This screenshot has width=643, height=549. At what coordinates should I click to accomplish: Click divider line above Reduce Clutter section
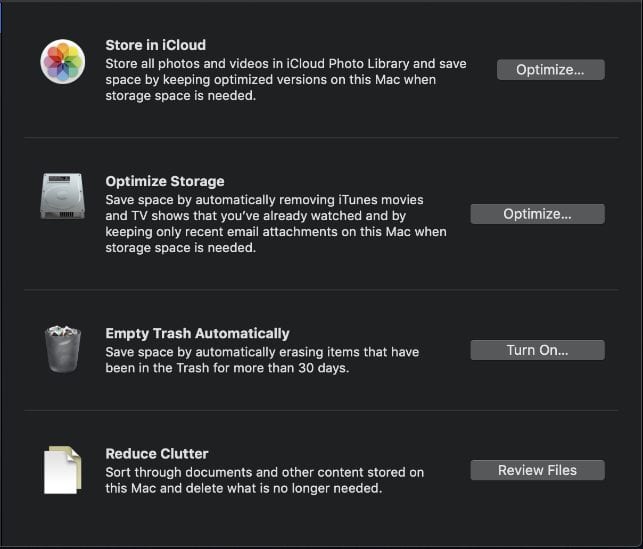click(320, 410)
